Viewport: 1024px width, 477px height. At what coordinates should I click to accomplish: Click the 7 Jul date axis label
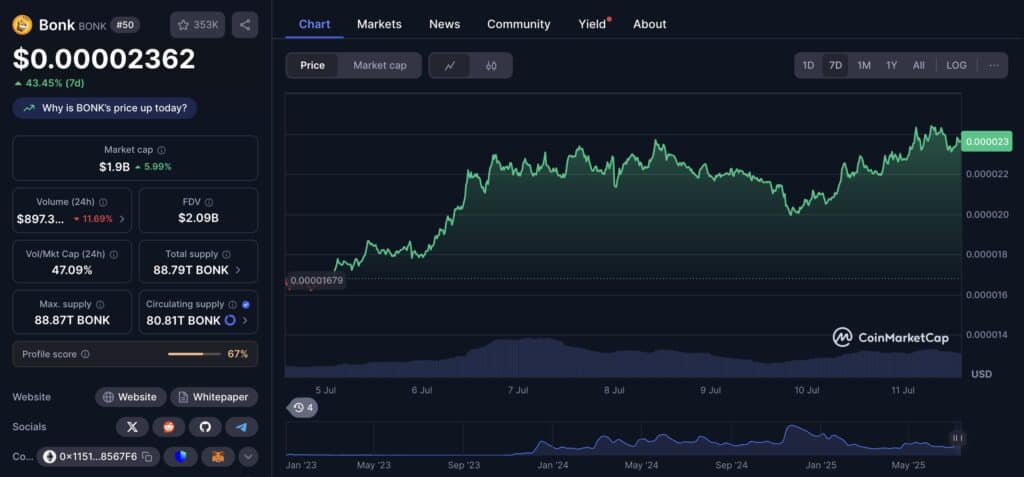518,390
